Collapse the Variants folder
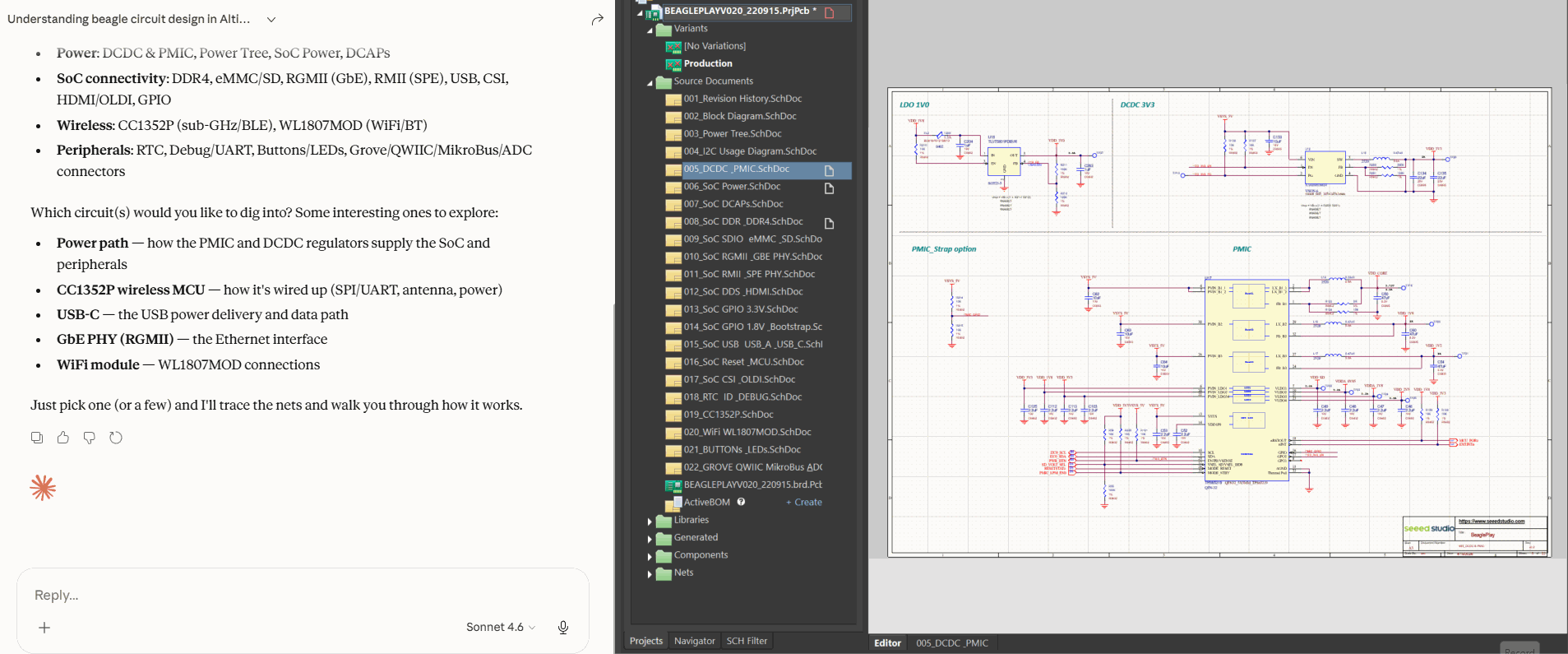 pos(650,30)
